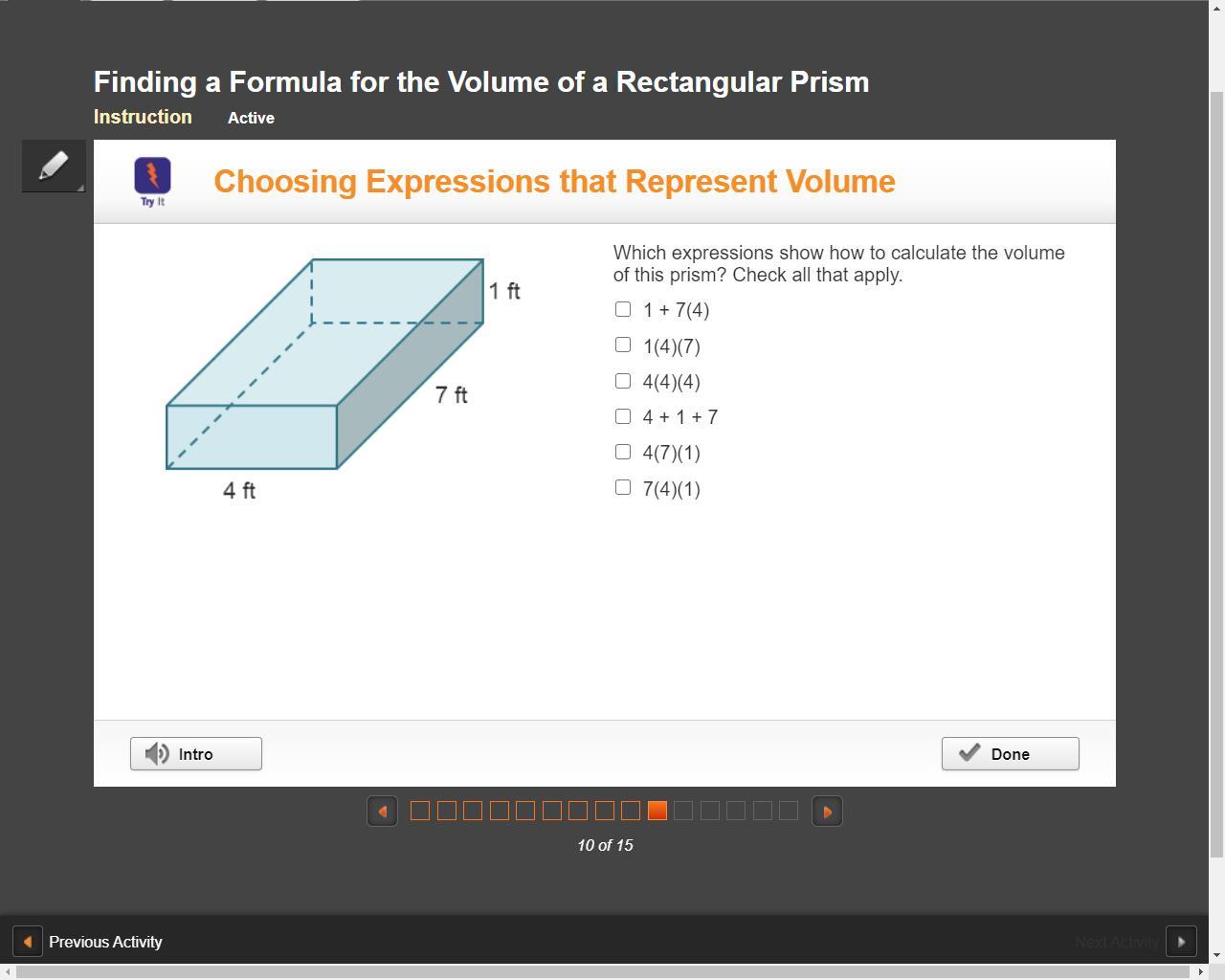Jump to the first slide square
Viewport: 1225px width, 980px height.
[x=419, y=811]
